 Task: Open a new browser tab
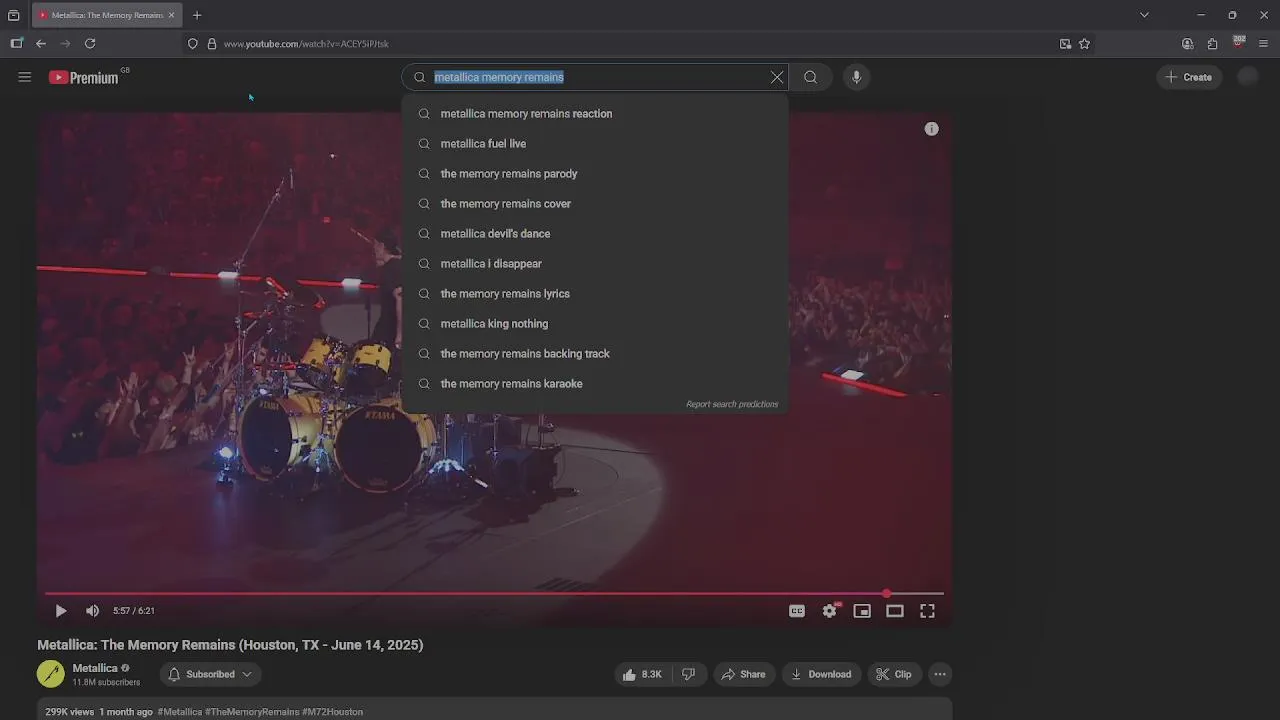(x=197, y=15)
